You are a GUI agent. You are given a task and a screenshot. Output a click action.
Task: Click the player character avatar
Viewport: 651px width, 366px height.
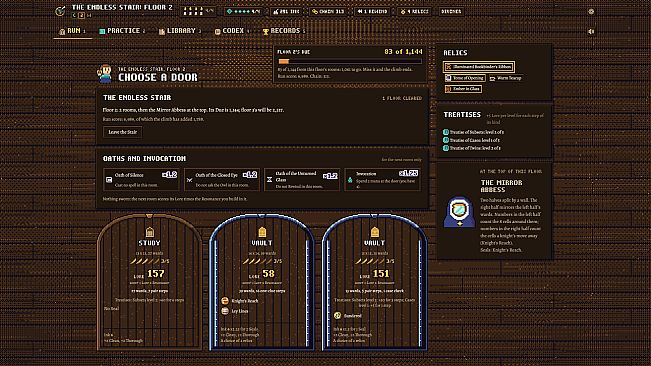pyautogui.click(x=105, y=74)
